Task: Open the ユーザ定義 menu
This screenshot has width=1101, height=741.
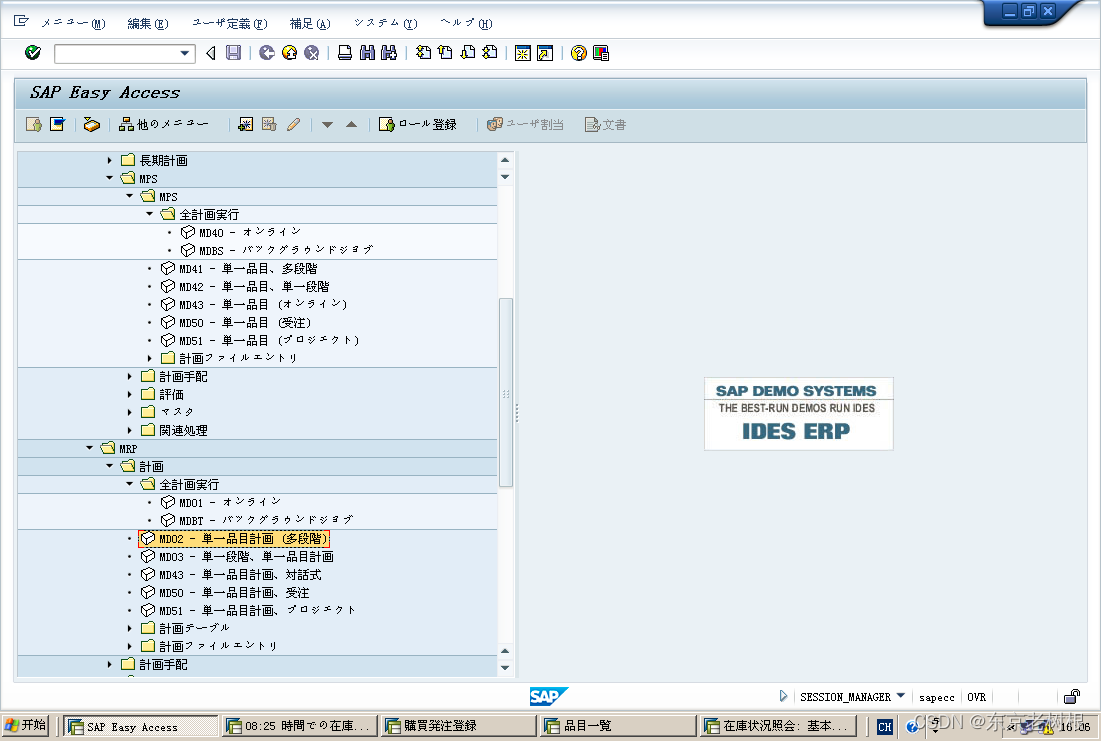Action: tap(230, 23)
